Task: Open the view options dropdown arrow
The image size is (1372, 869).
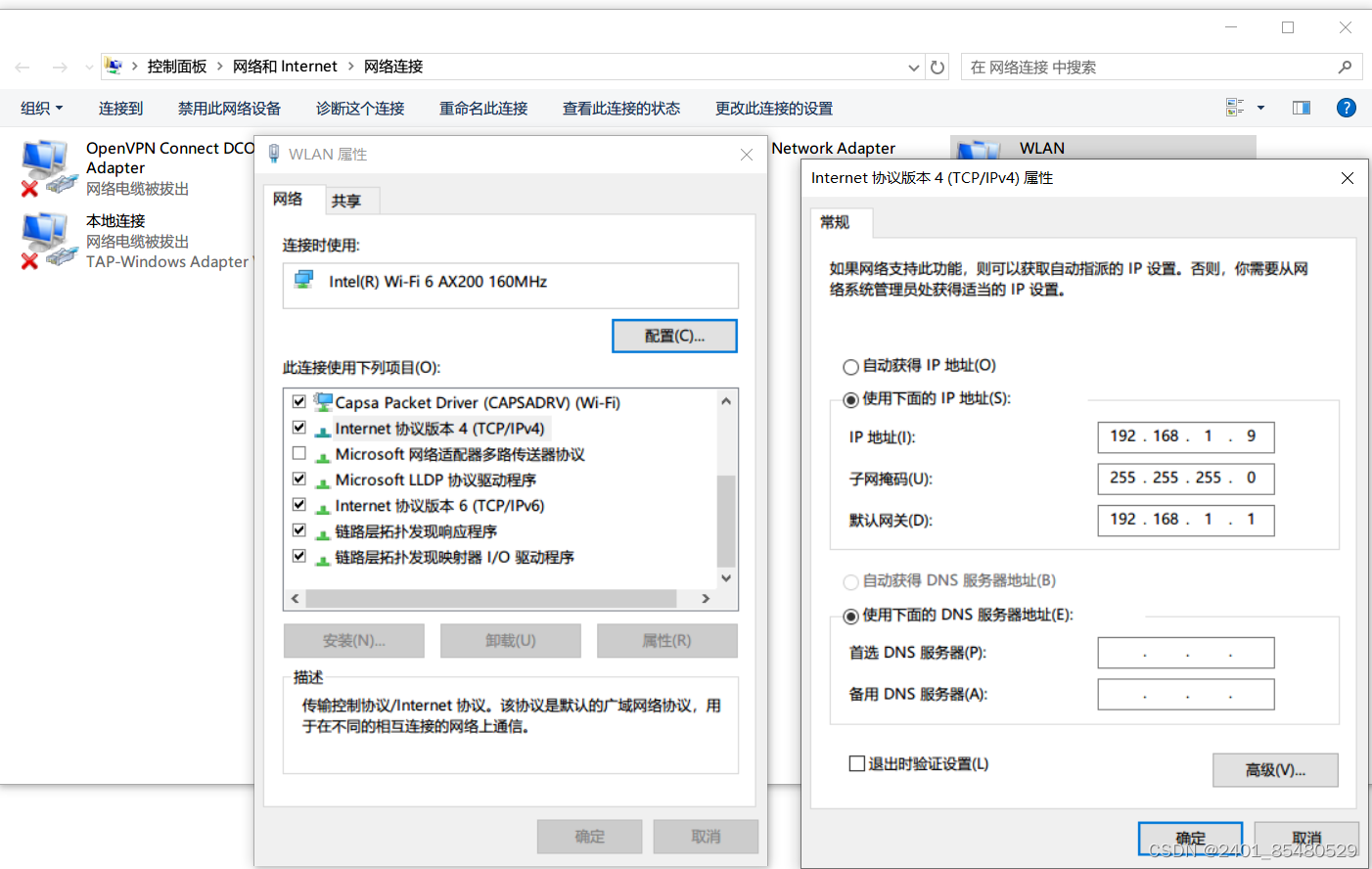Action: [x=1260, y=108]
